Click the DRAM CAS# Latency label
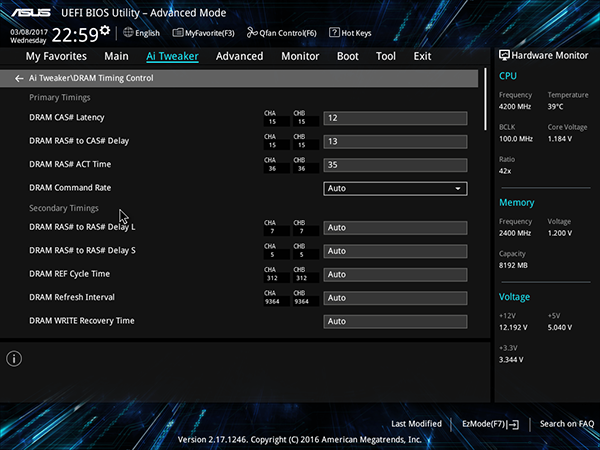Viewport: 600px width, 450px height. 67,117
